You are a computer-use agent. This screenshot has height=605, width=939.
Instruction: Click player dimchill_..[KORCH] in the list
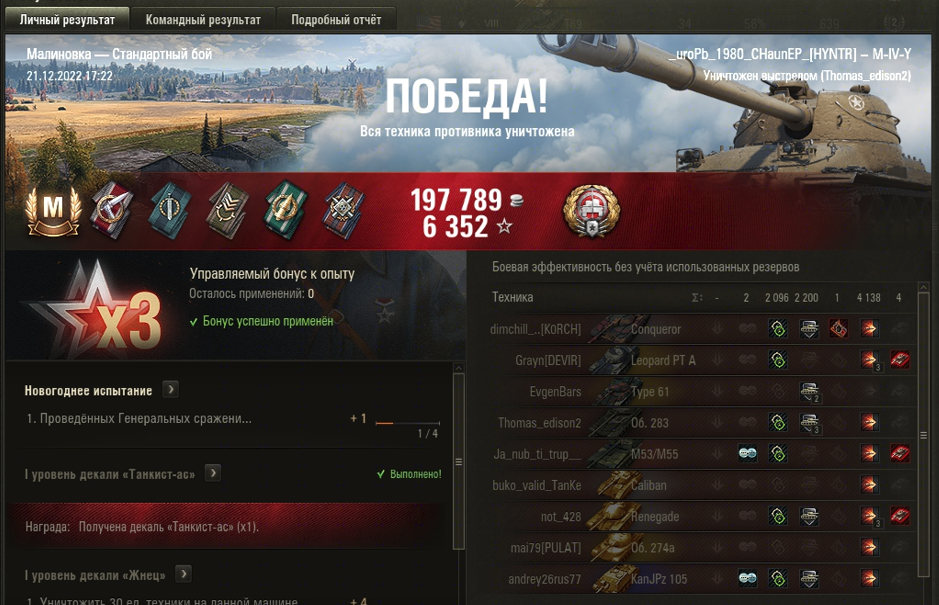click(x=535, y=329)
